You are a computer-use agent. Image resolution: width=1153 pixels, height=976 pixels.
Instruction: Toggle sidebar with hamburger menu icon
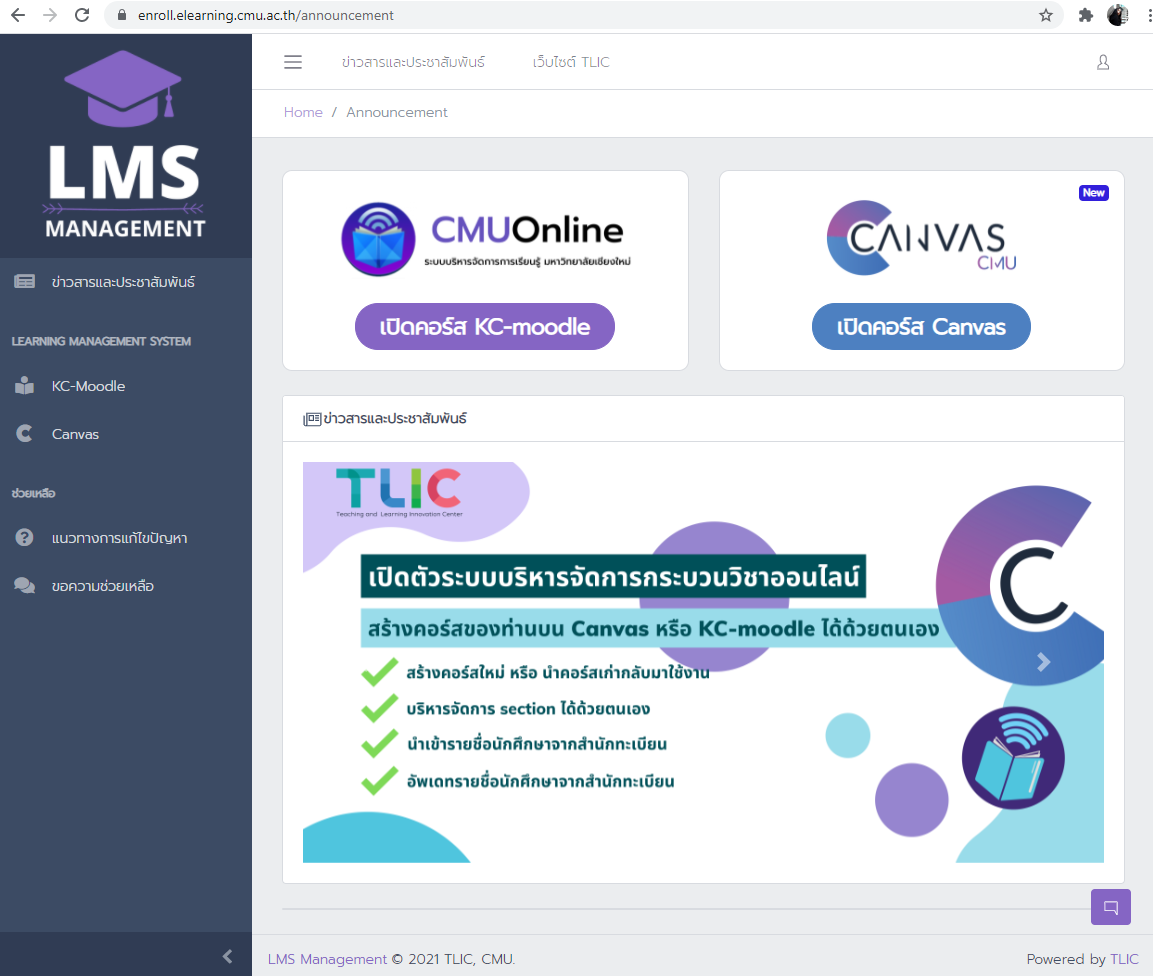tap(293, 62)
